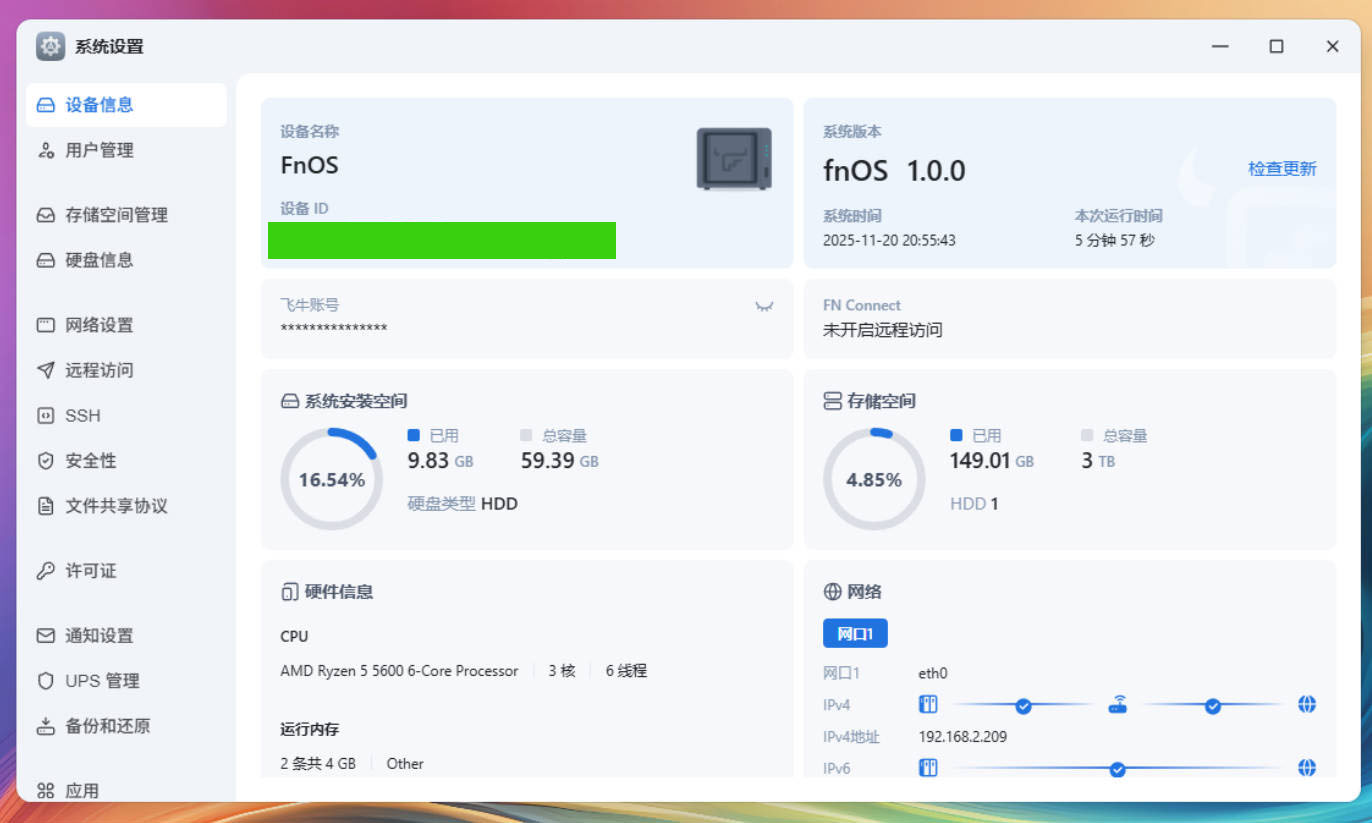Click the 许可证 key icon

(45, 571)
